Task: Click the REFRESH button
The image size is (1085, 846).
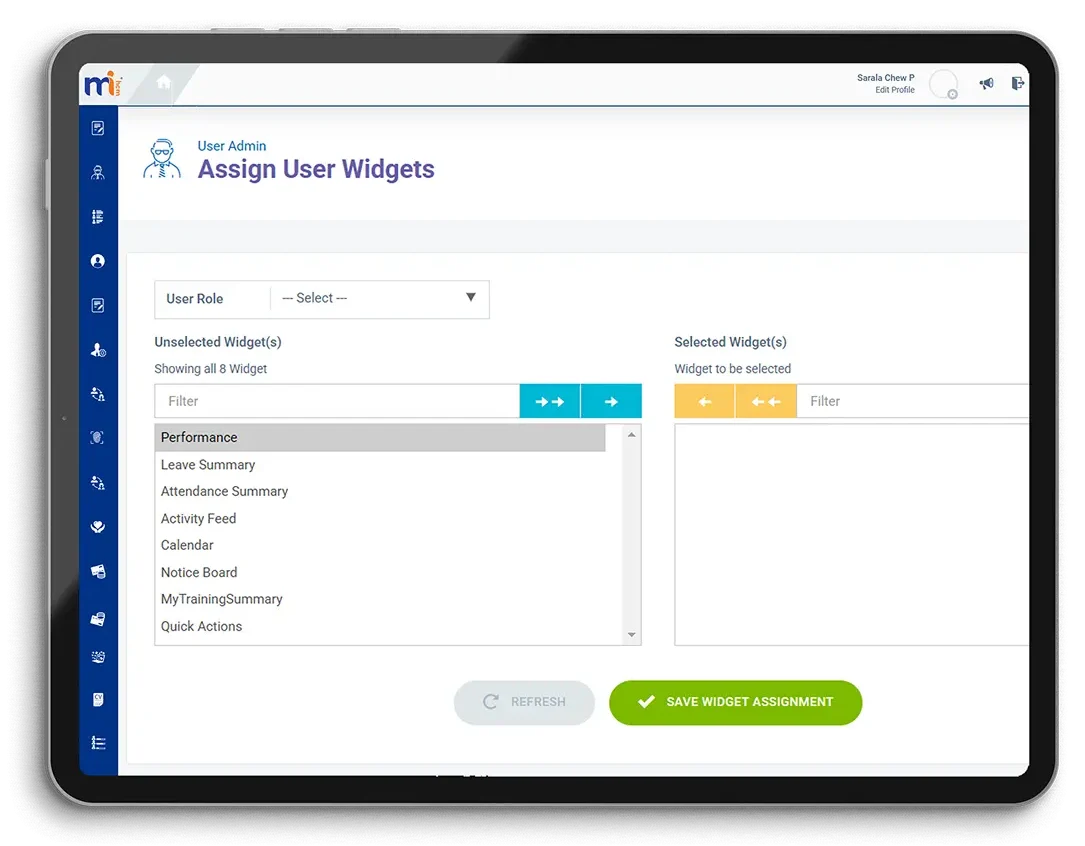Action: tap(524, 702)
